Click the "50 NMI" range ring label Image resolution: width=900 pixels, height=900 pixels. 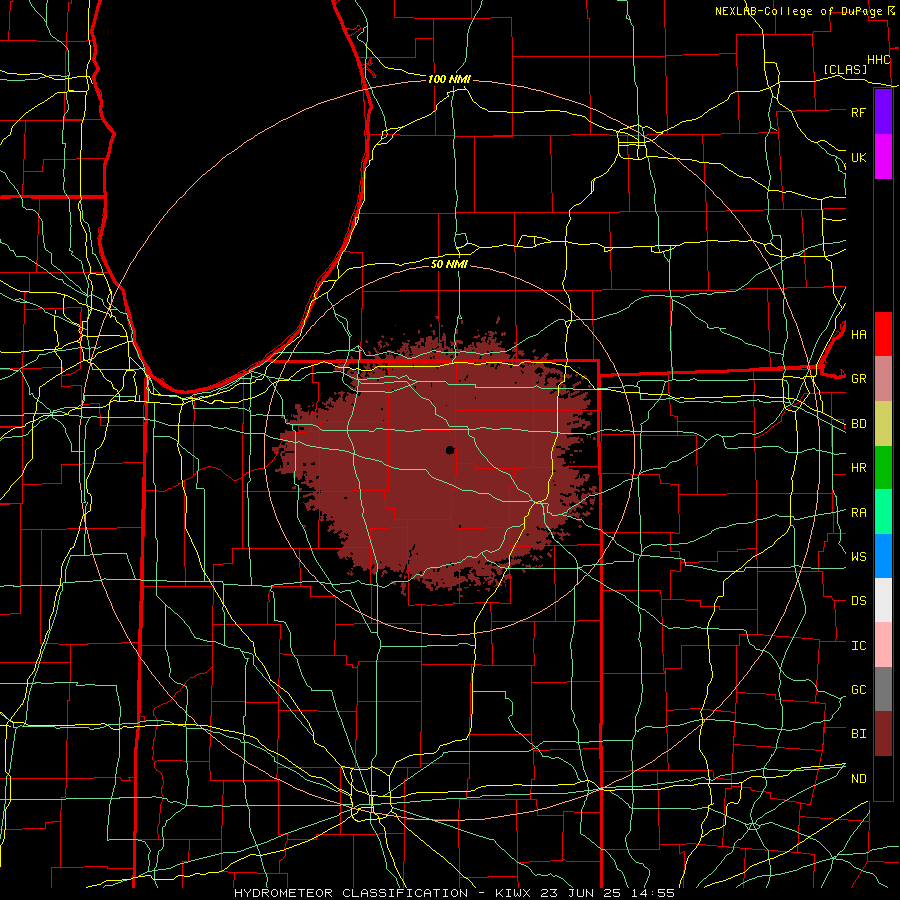[x=449, y=264]
